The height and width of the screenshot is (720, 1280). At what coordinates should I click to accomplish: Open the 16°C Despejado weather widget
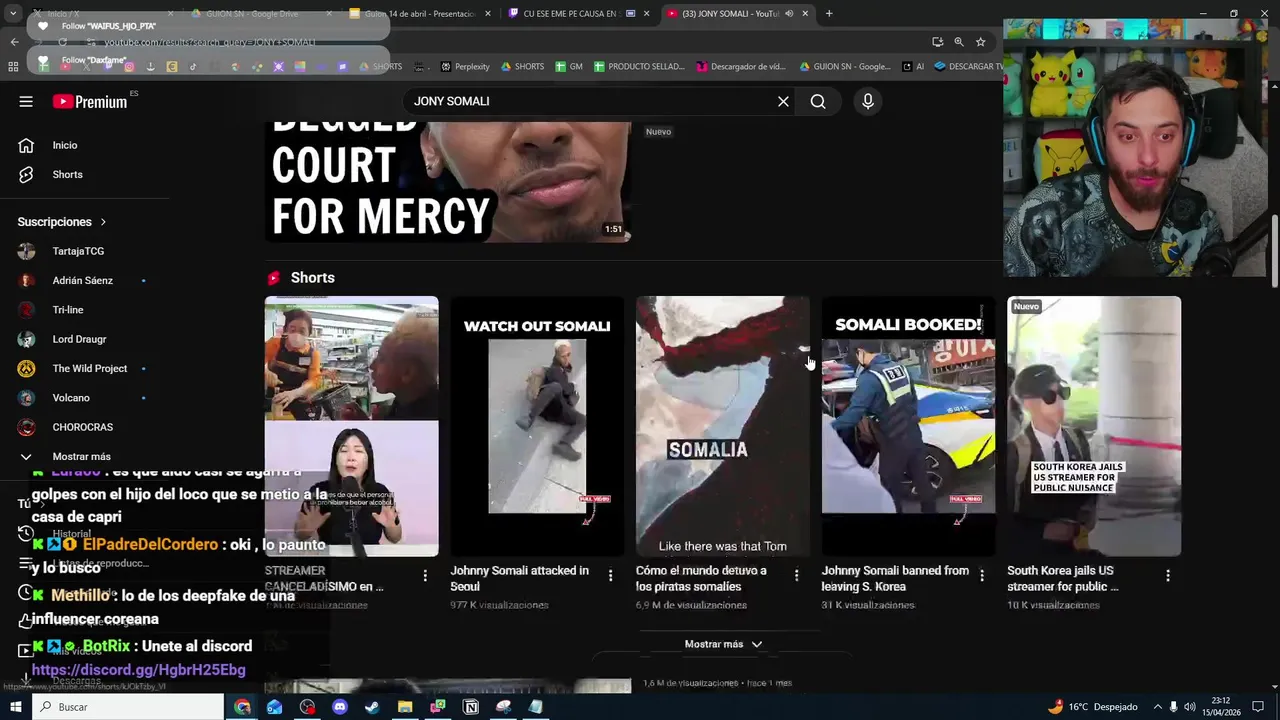[x=1092, y=707]
